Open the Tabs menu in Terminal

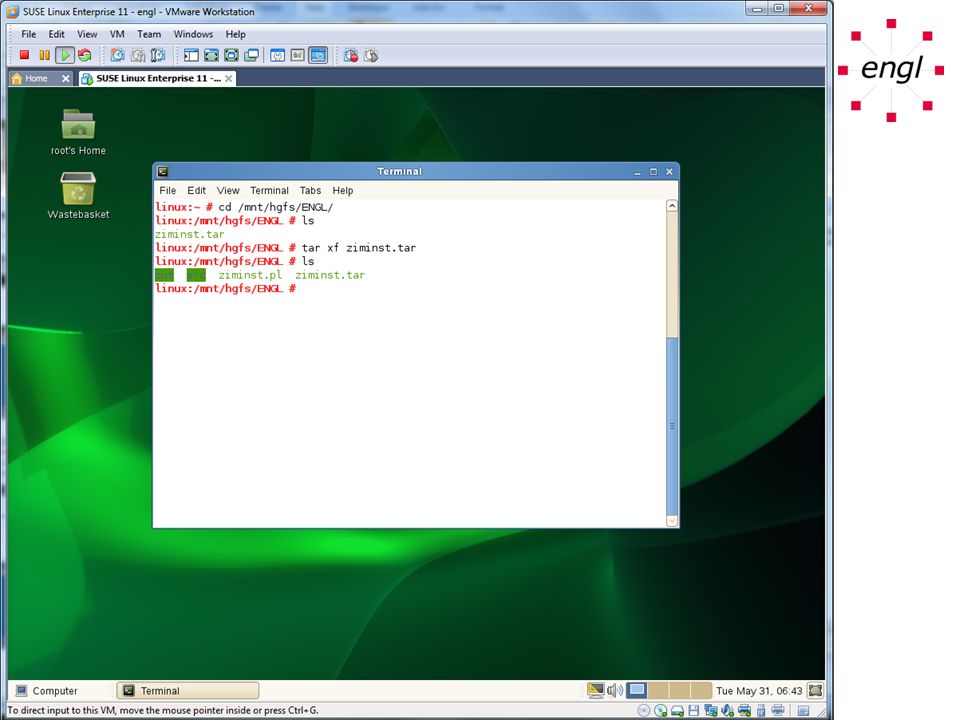pyautogui.click(x=310, y=190)
